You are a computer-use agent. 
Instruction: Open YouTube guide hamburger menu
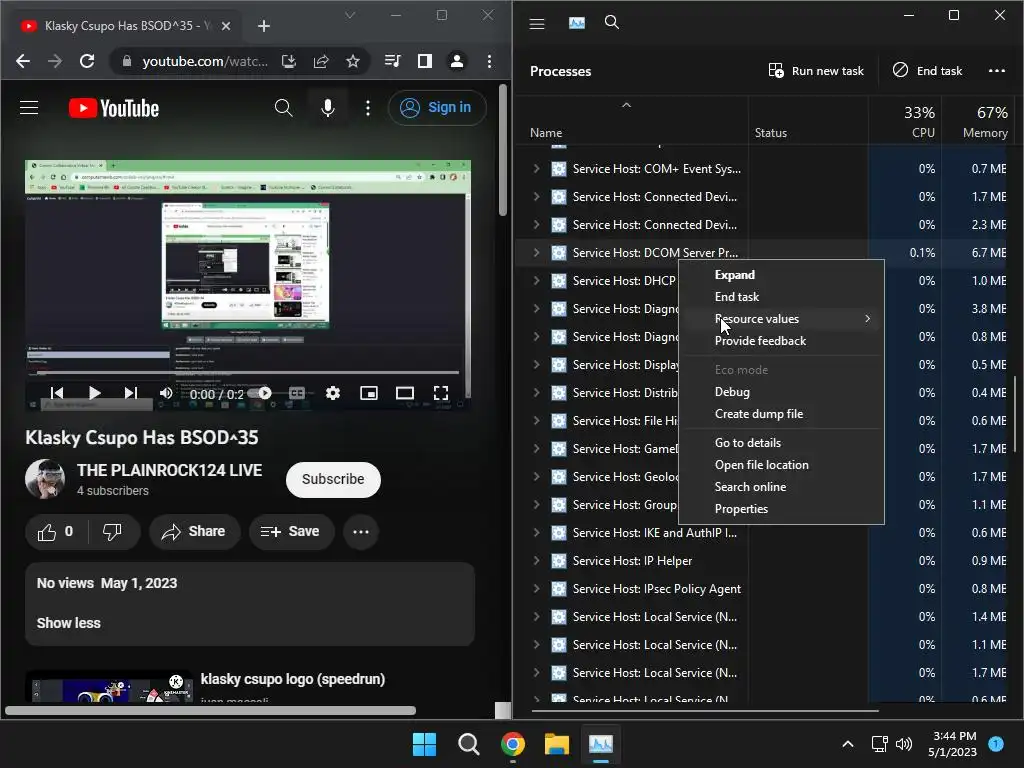click(29, 108)
